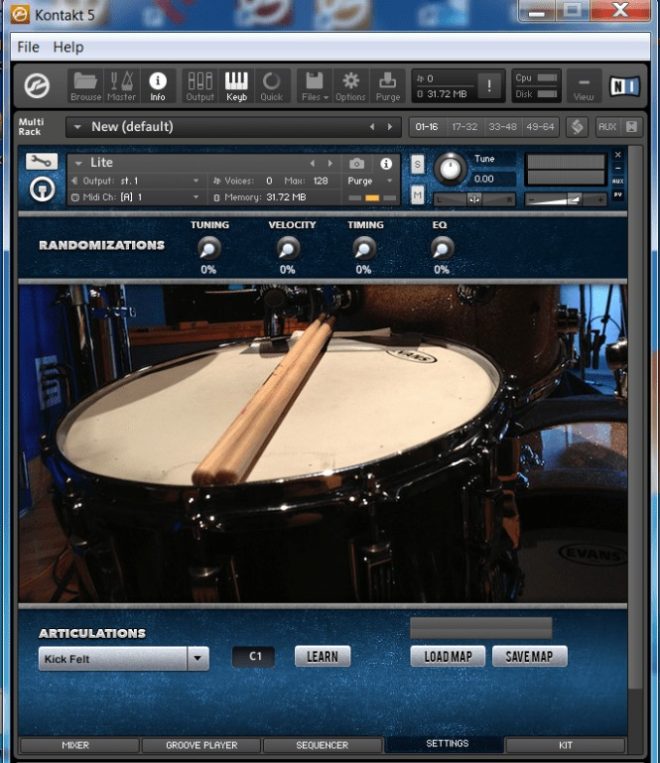Image resolution: width=660 pixels, height=763 pixels.
Task: Open instrument edit mode wrench
Action: 42,162
